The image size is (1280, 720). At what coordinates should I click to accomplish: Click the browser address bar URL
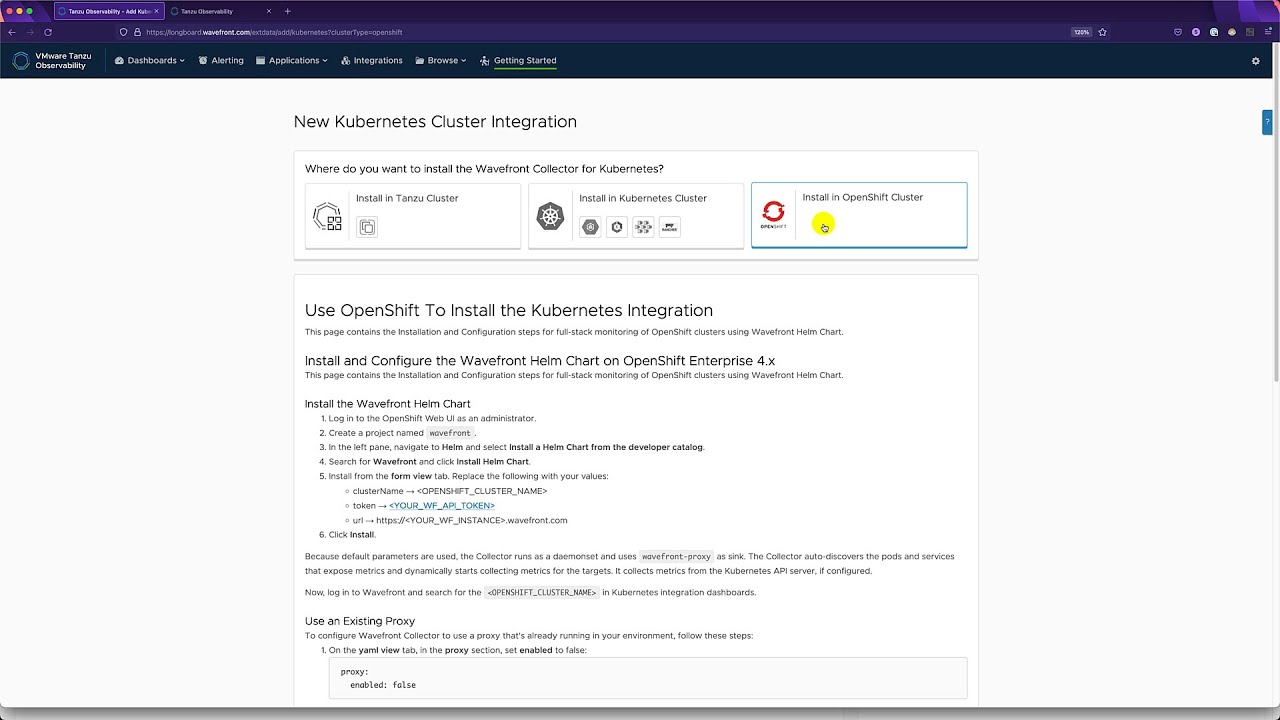[x=274, y=32]
